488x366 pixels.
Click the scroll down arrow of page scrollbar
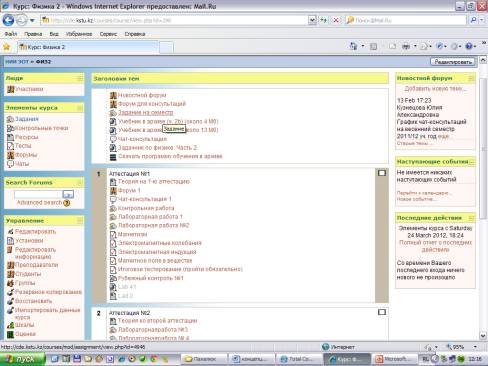(483, 336)
